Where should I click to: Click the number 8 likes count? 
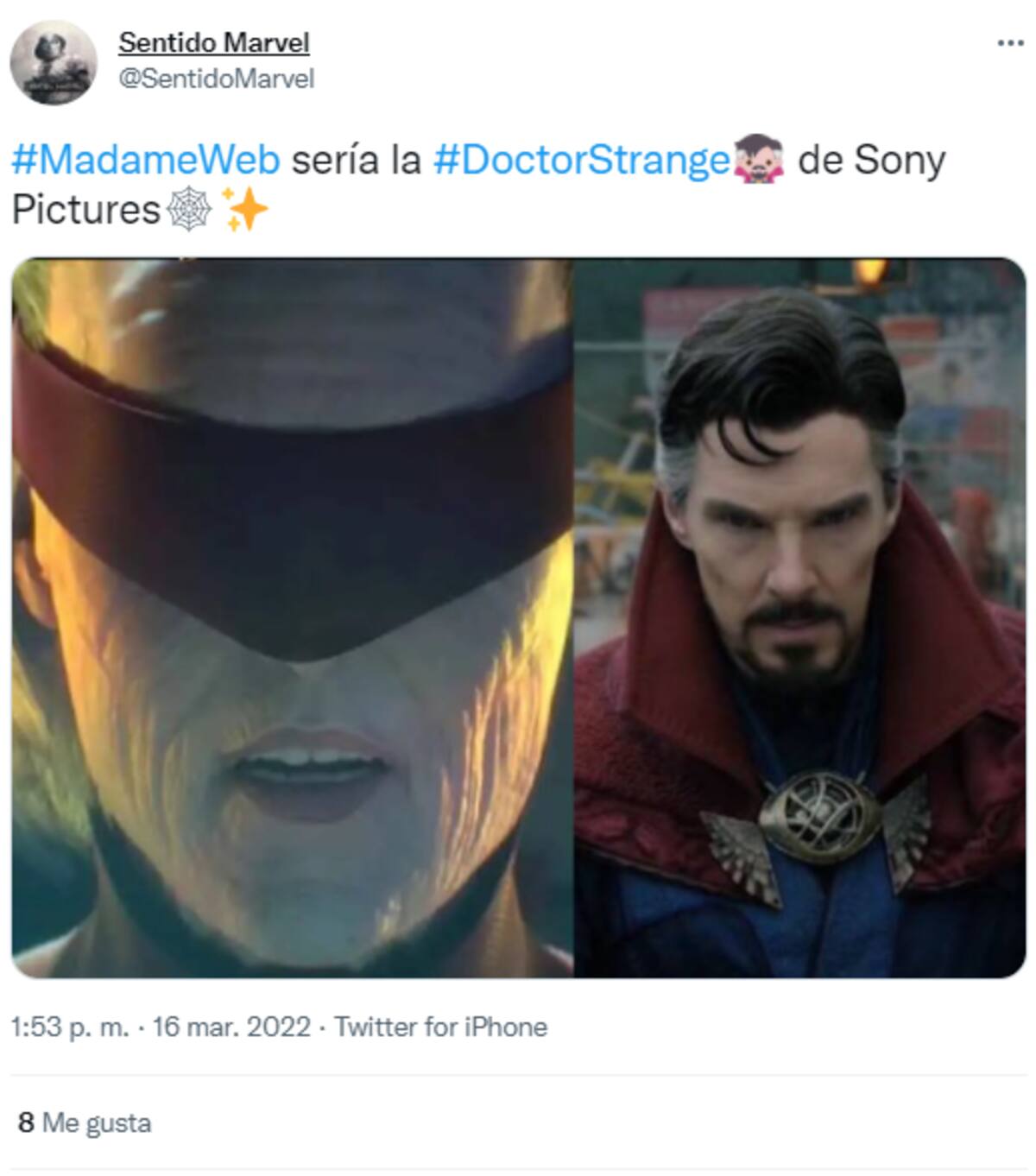[x=26, y=1122]
